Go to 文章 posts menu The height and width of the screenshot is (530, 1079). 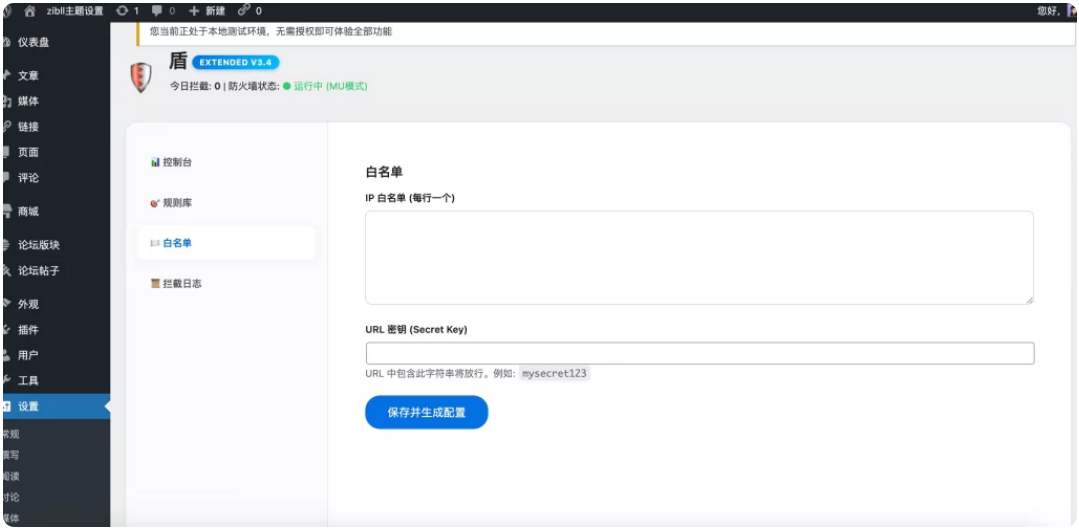click(28, 76)
